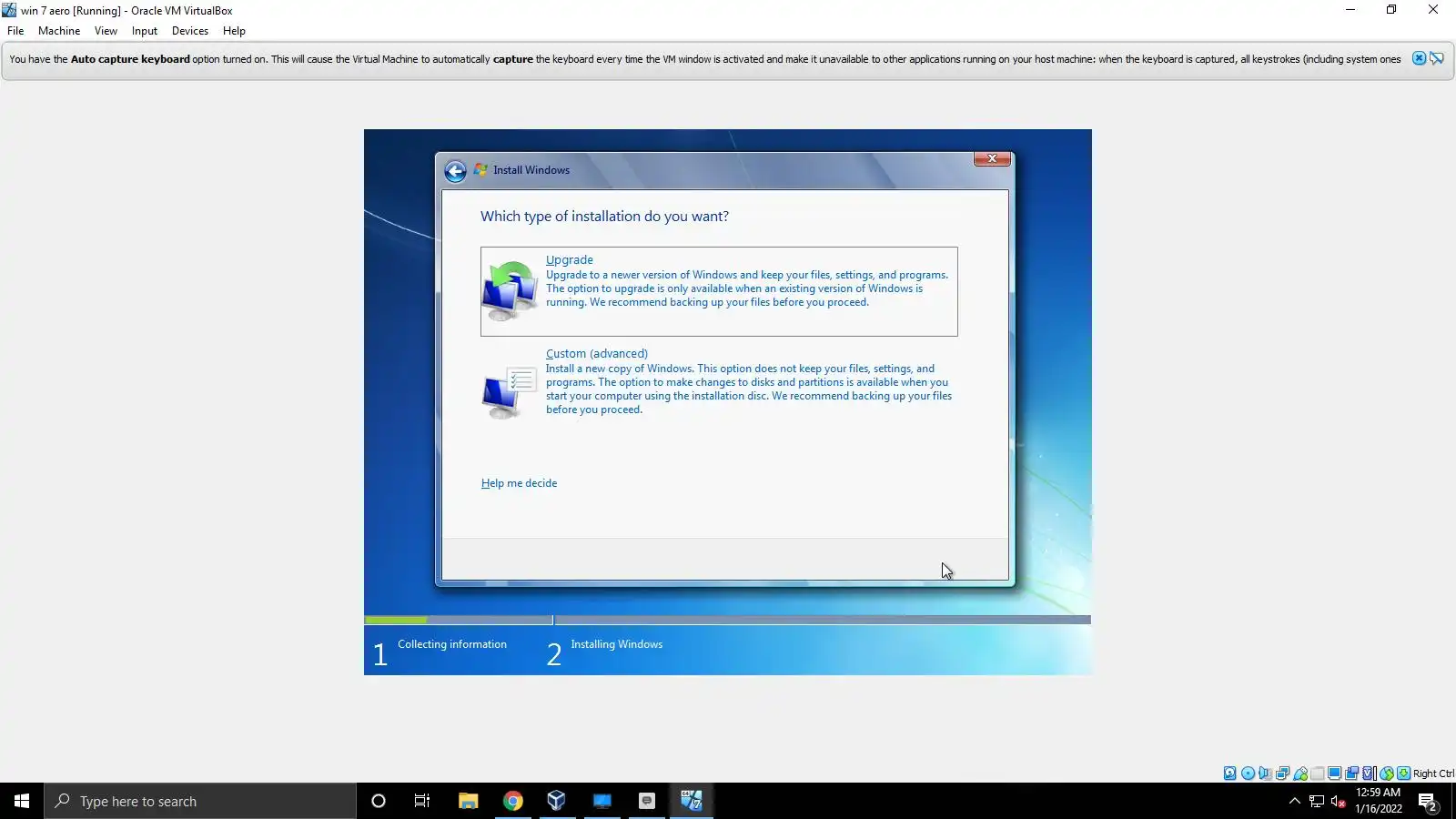
Task: Click the optical disk indicator
Action: 1248,773
